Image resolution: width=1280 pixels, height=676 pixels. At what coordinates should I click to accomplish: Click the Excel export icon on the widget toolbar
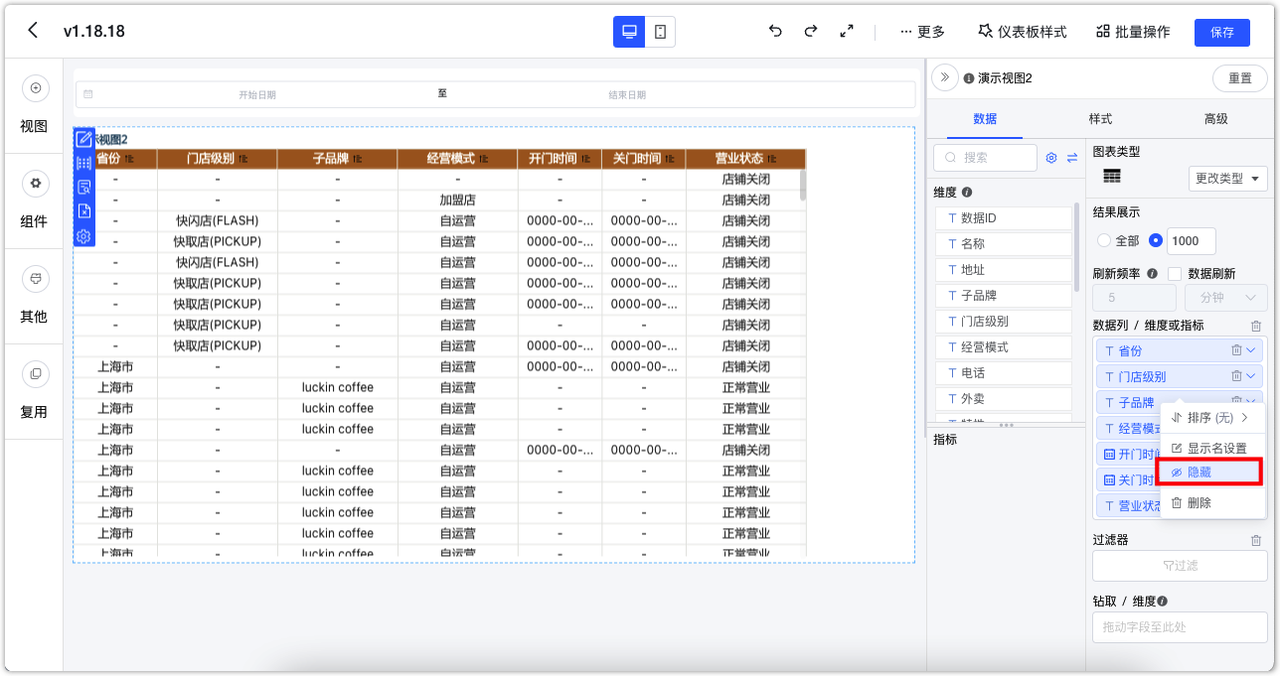tap(84, 211)
